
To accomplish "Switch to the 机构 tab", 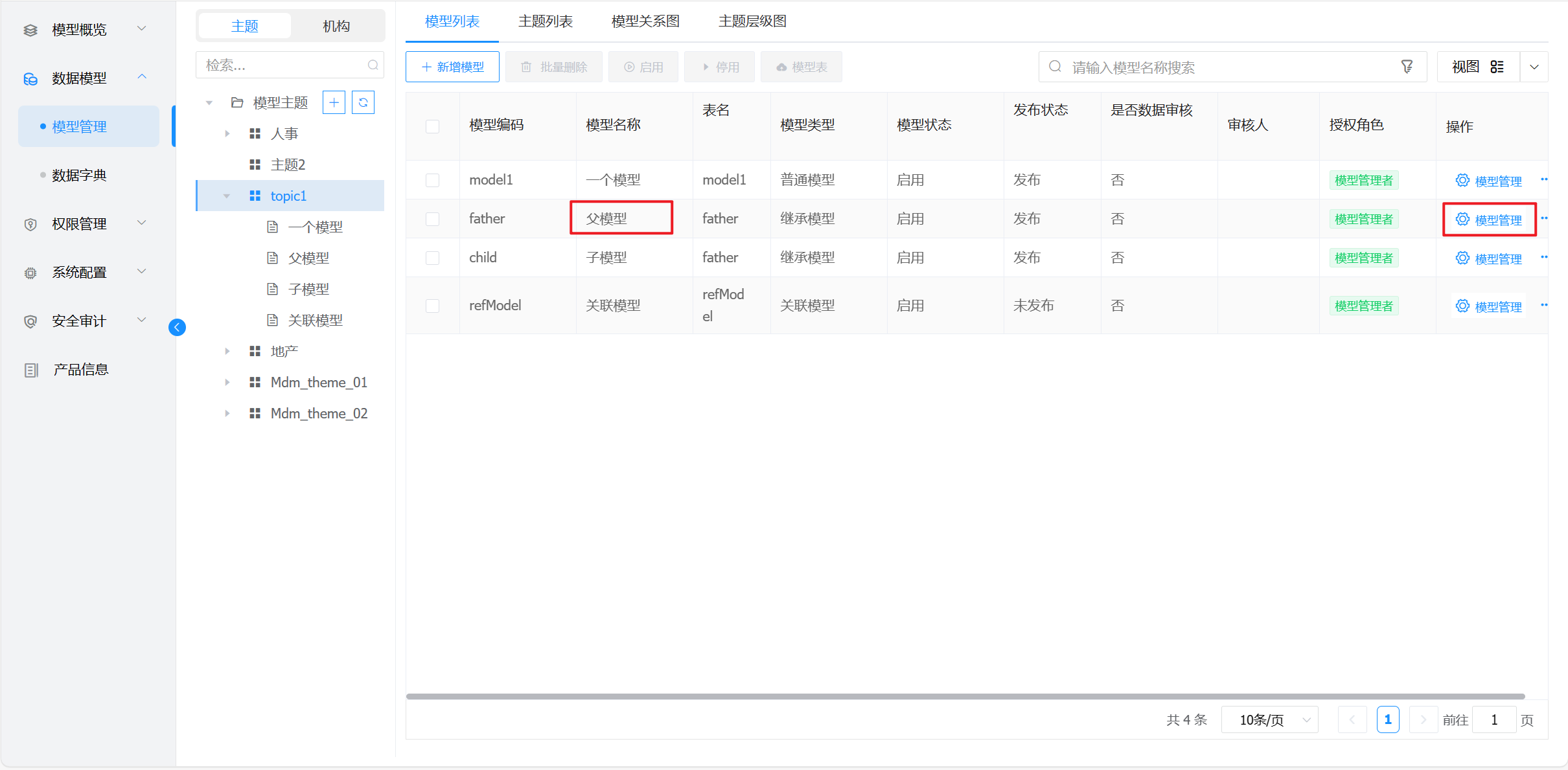I will tap(336, 26).
